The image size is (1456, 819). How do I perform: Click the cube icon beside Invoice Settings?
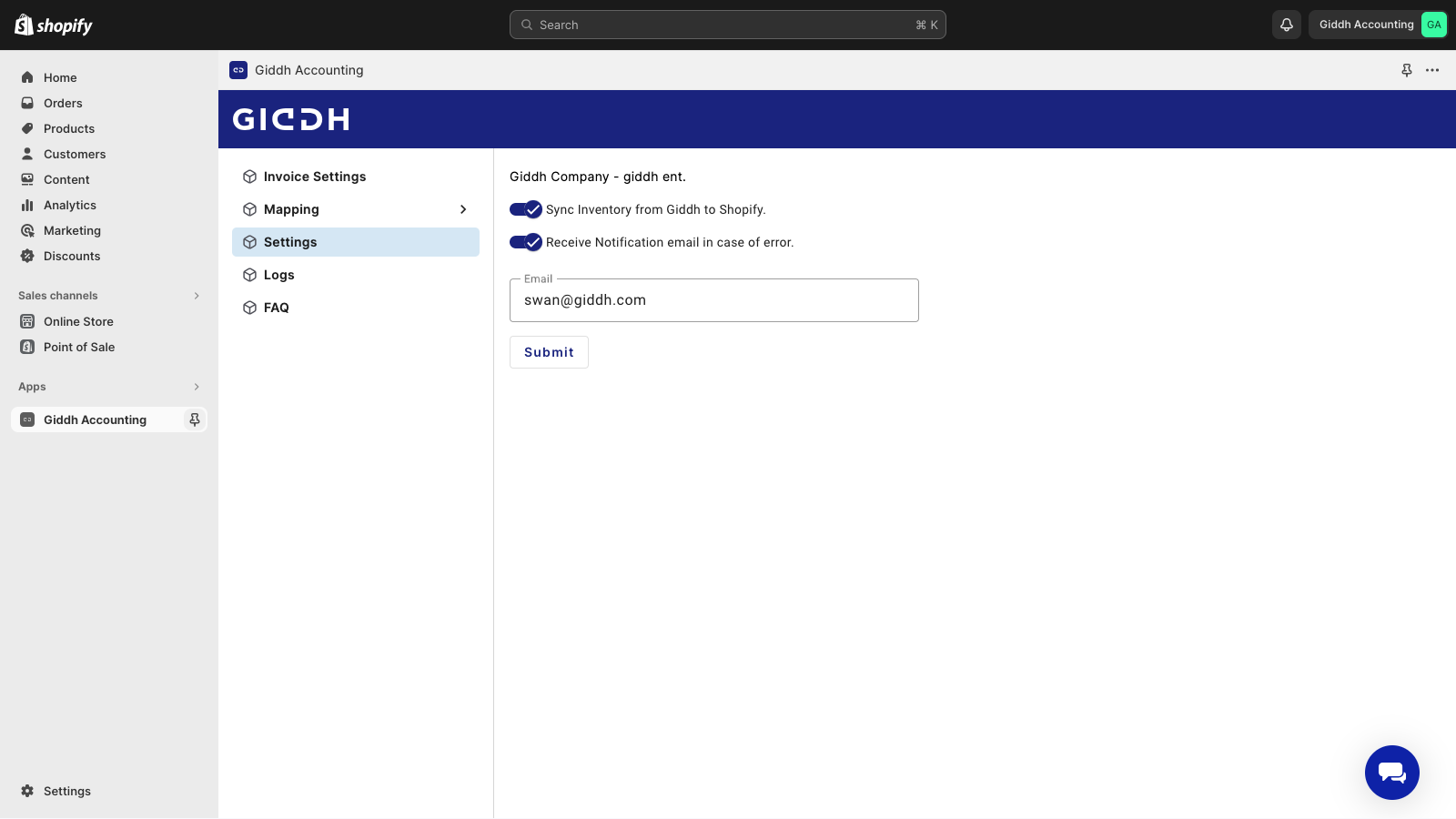coord(249,177)
